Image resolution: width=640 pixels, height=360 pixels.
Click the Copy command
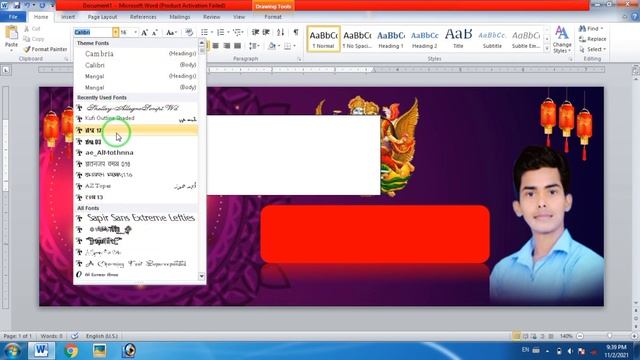click(34, 39)
